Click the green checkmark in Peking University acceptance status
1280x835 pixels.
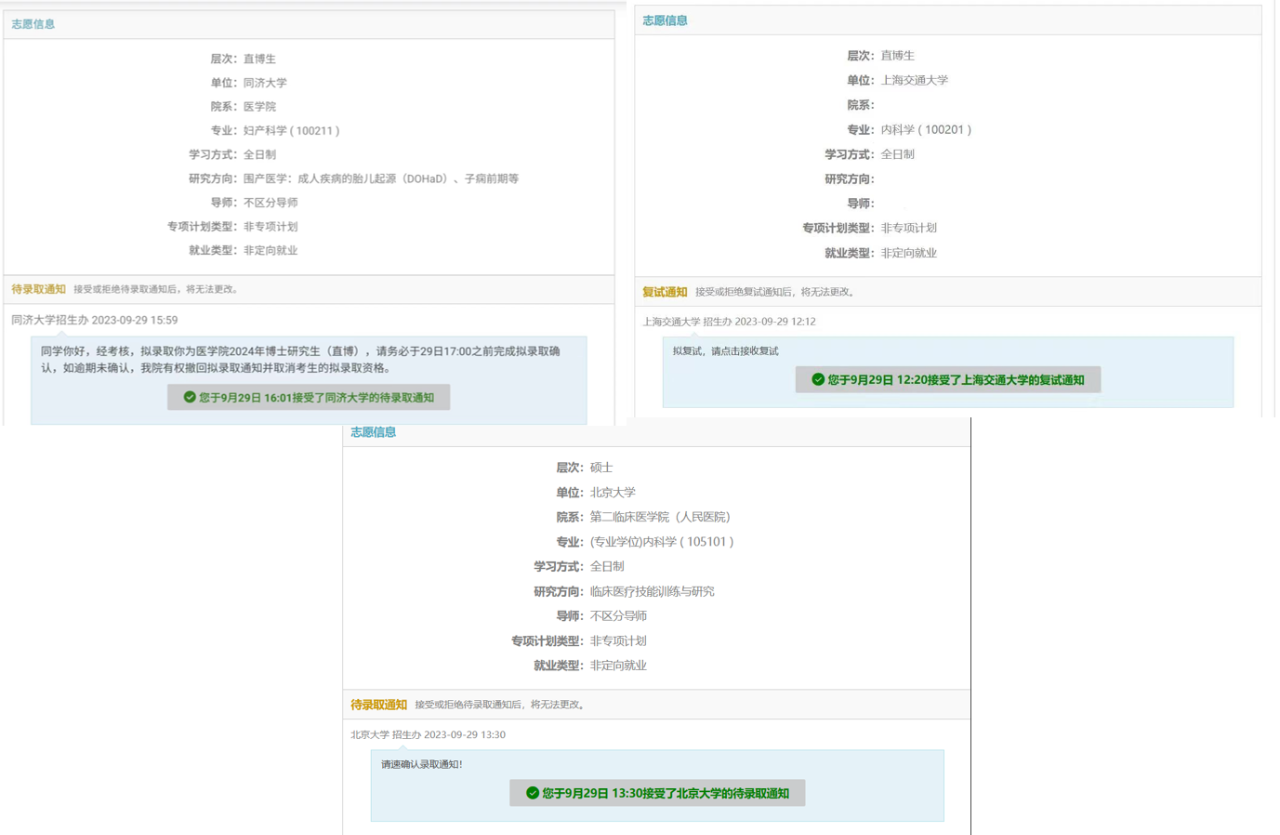coord(532,793)
